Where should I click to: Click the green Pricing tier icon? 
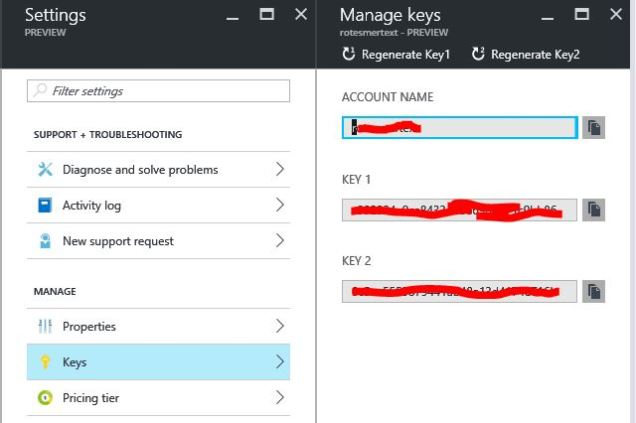pyautogui.click(x=44, y=398)
